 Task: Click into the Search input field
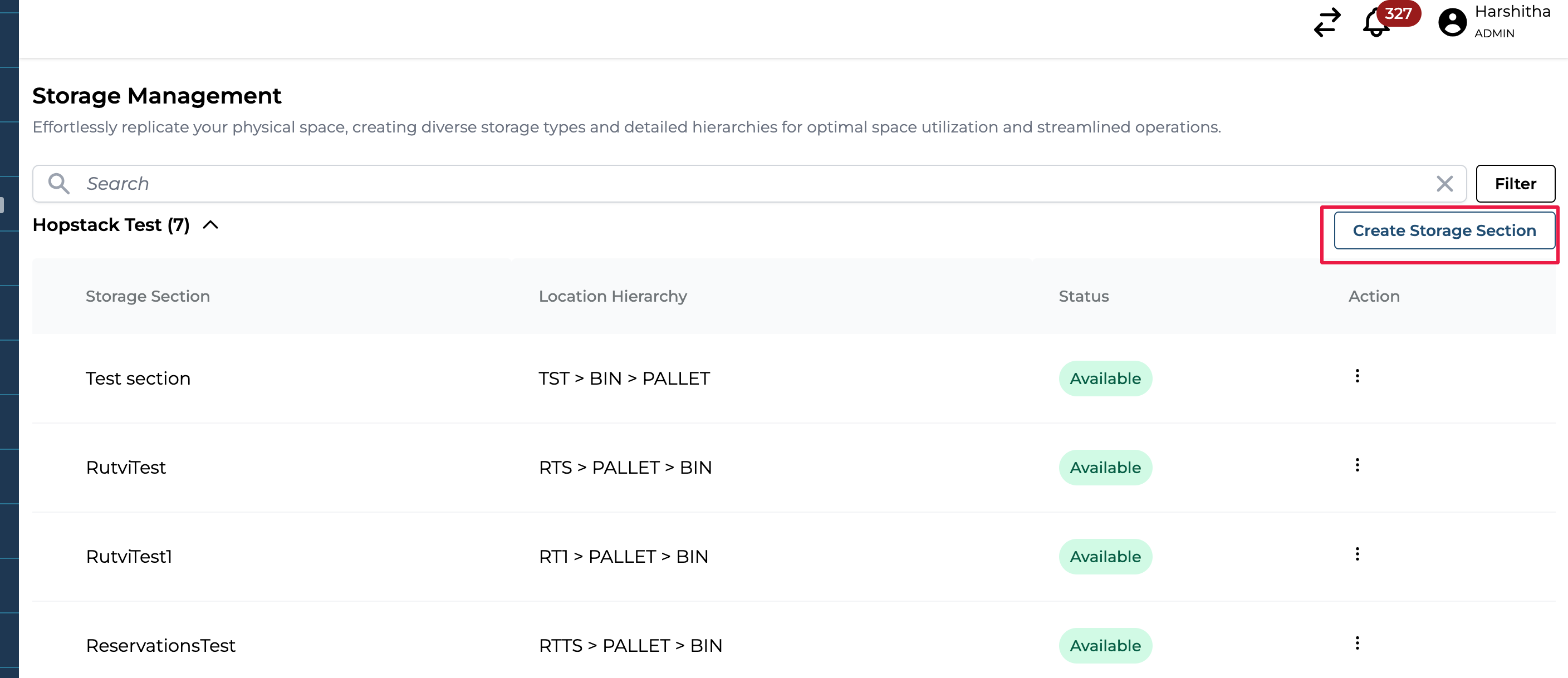tap(731, 183)
